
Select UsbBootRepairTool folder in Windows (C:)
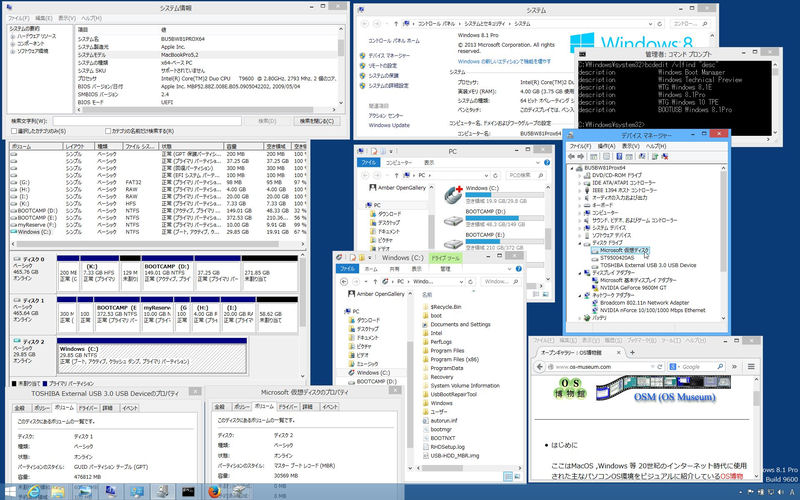coord(454,394)
